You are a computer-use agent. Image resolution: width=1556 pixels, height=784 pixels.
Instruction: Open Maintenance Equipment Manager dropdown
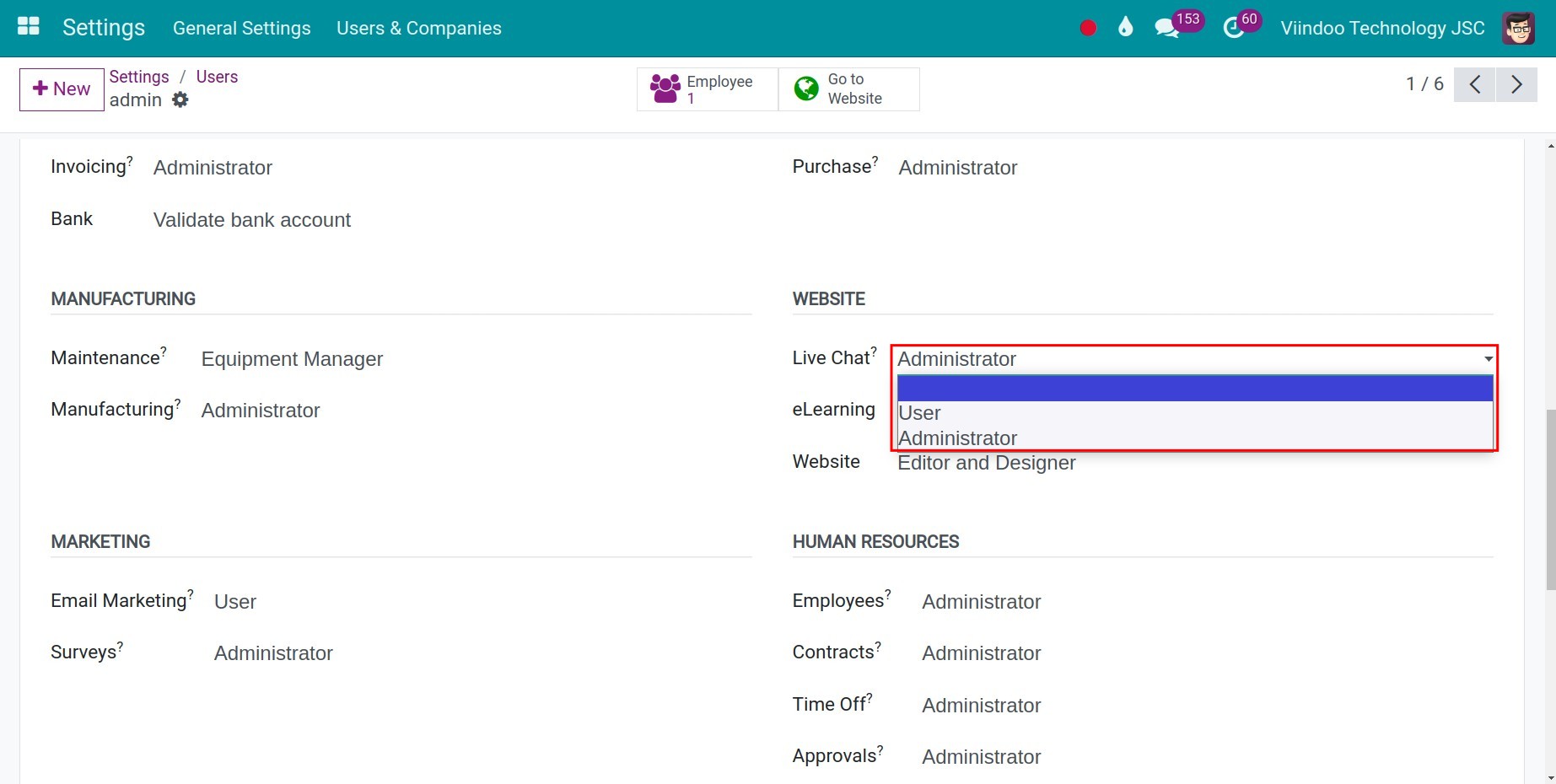pyautogui.click(x=476, y=359)
